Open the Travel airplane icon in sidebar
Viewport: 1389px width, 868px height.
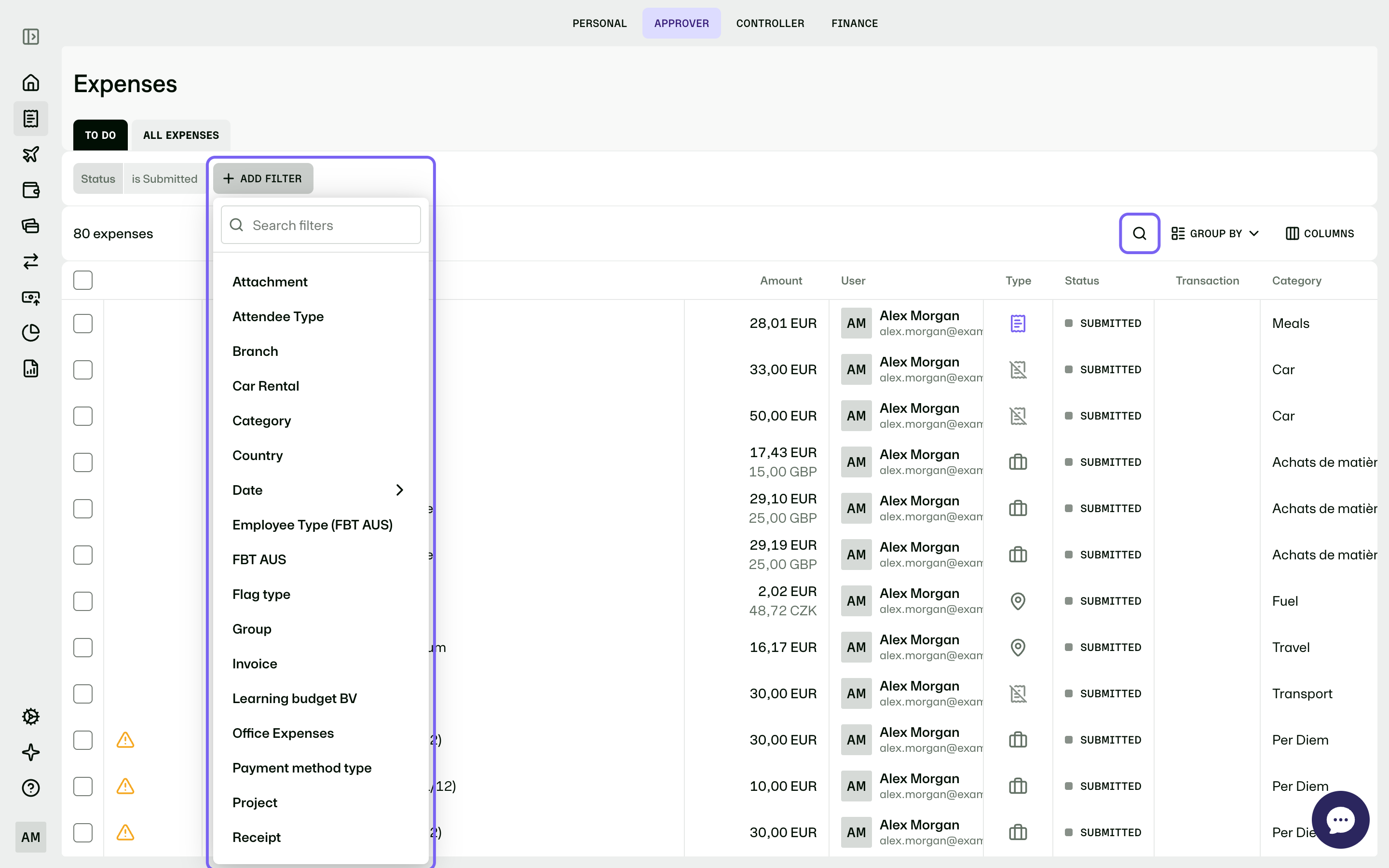pos(31,154)
